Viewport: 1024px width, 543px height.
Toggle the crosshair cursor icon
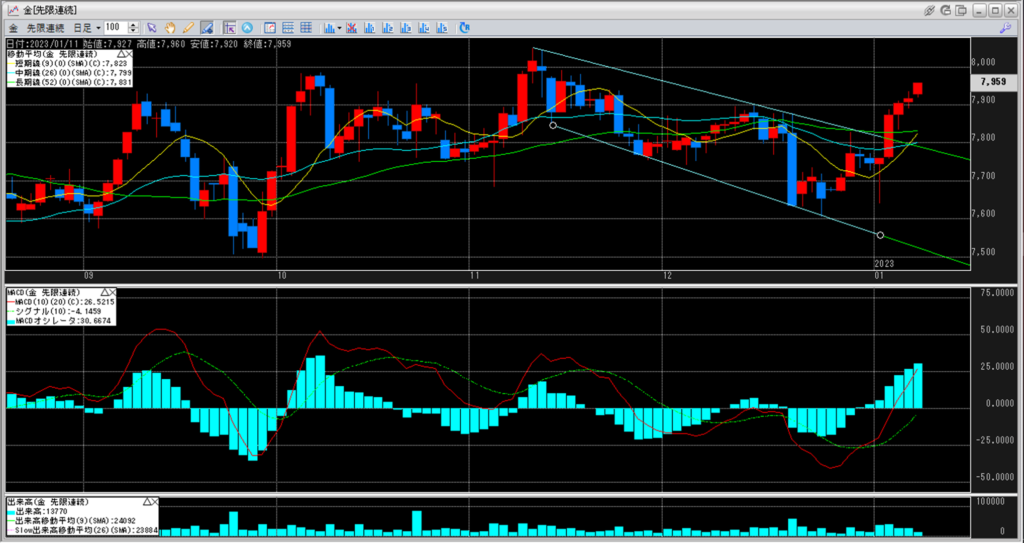click(229, 27)
